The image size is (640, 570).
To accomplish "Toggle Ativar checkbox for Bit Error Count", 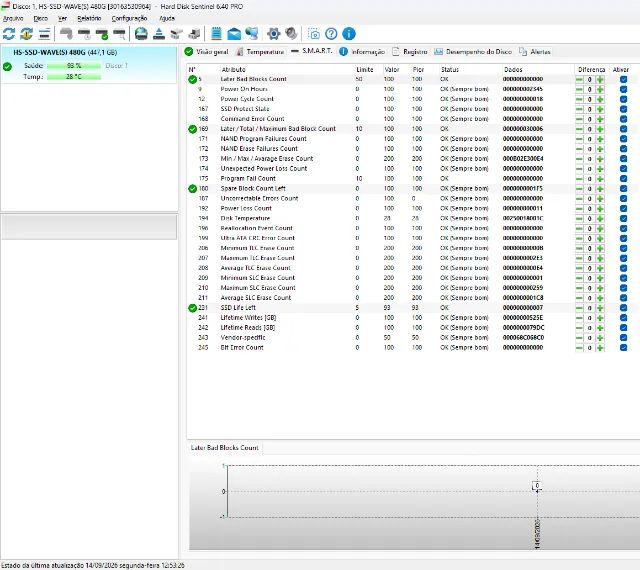I will (623, 348).
